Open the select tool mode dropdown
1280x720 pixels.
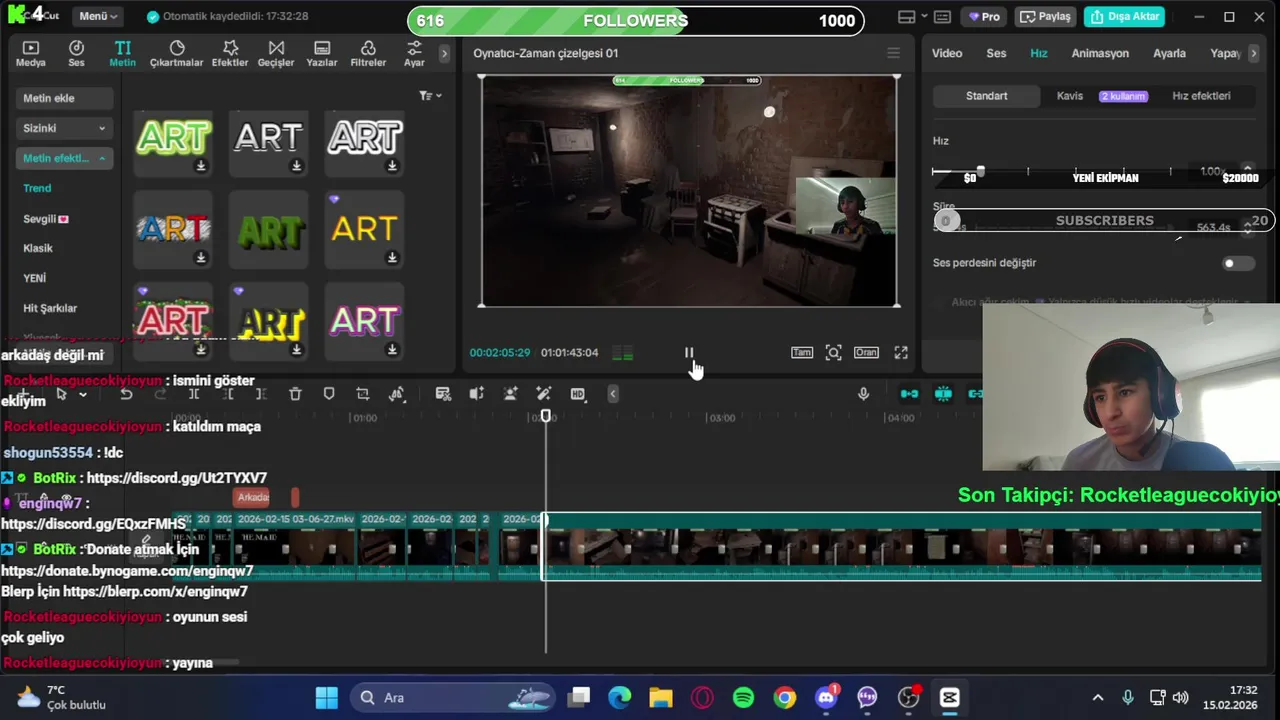tap(82, 394)
